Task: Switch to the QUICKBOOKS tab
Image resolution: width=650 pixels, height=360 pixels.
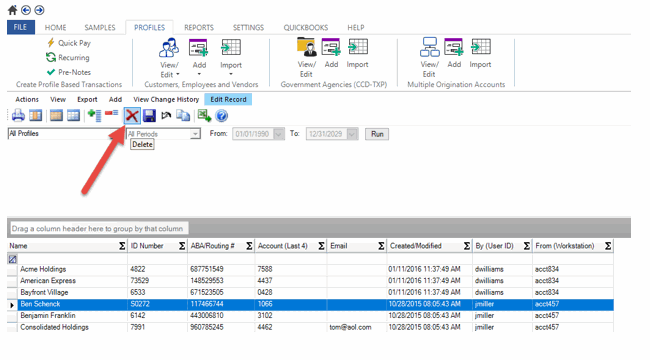Action: (306, 27)
